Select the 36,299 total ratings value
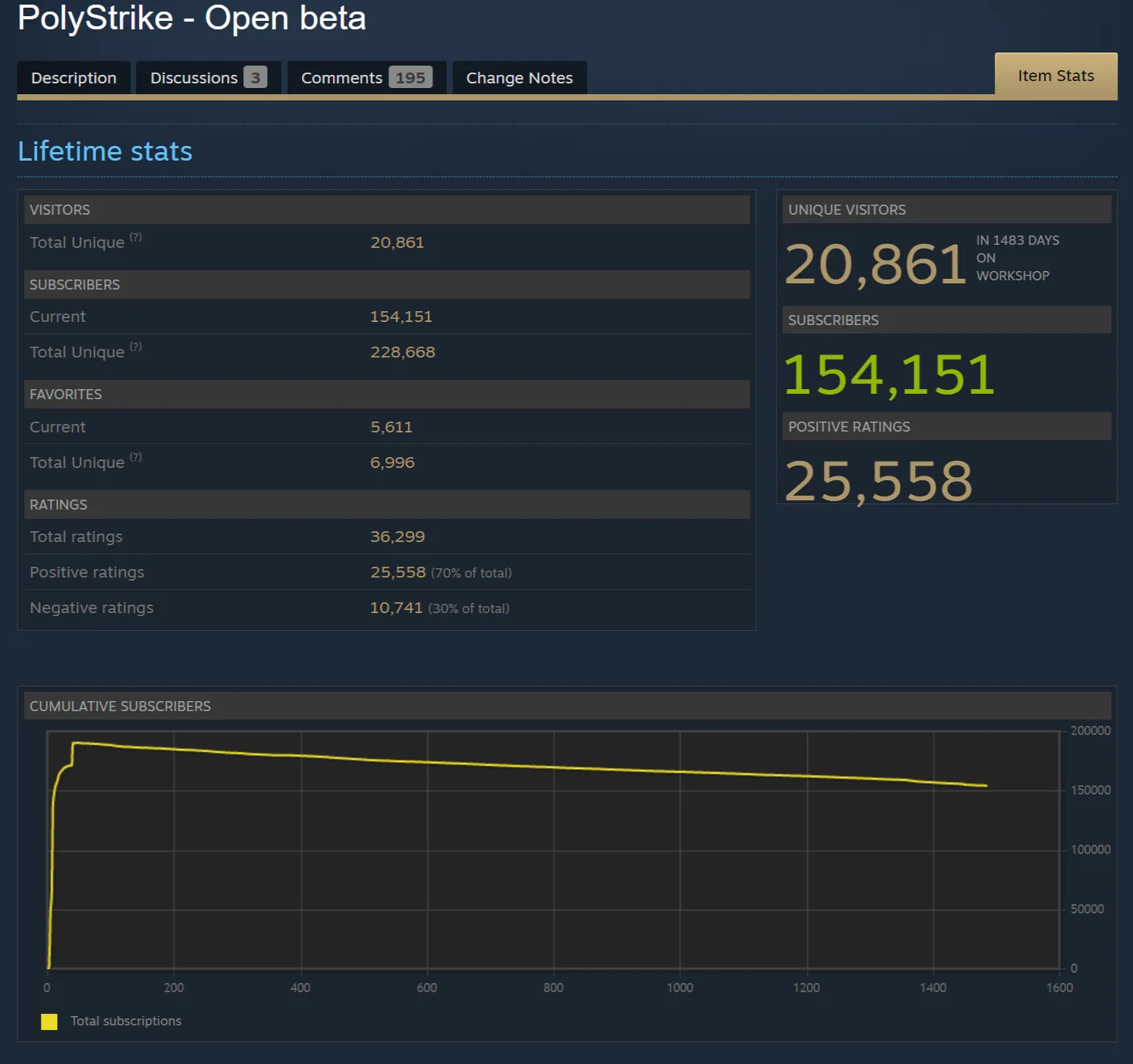Image resolution: width=1133 pixels, height=1064 pixels. (398, 537)
